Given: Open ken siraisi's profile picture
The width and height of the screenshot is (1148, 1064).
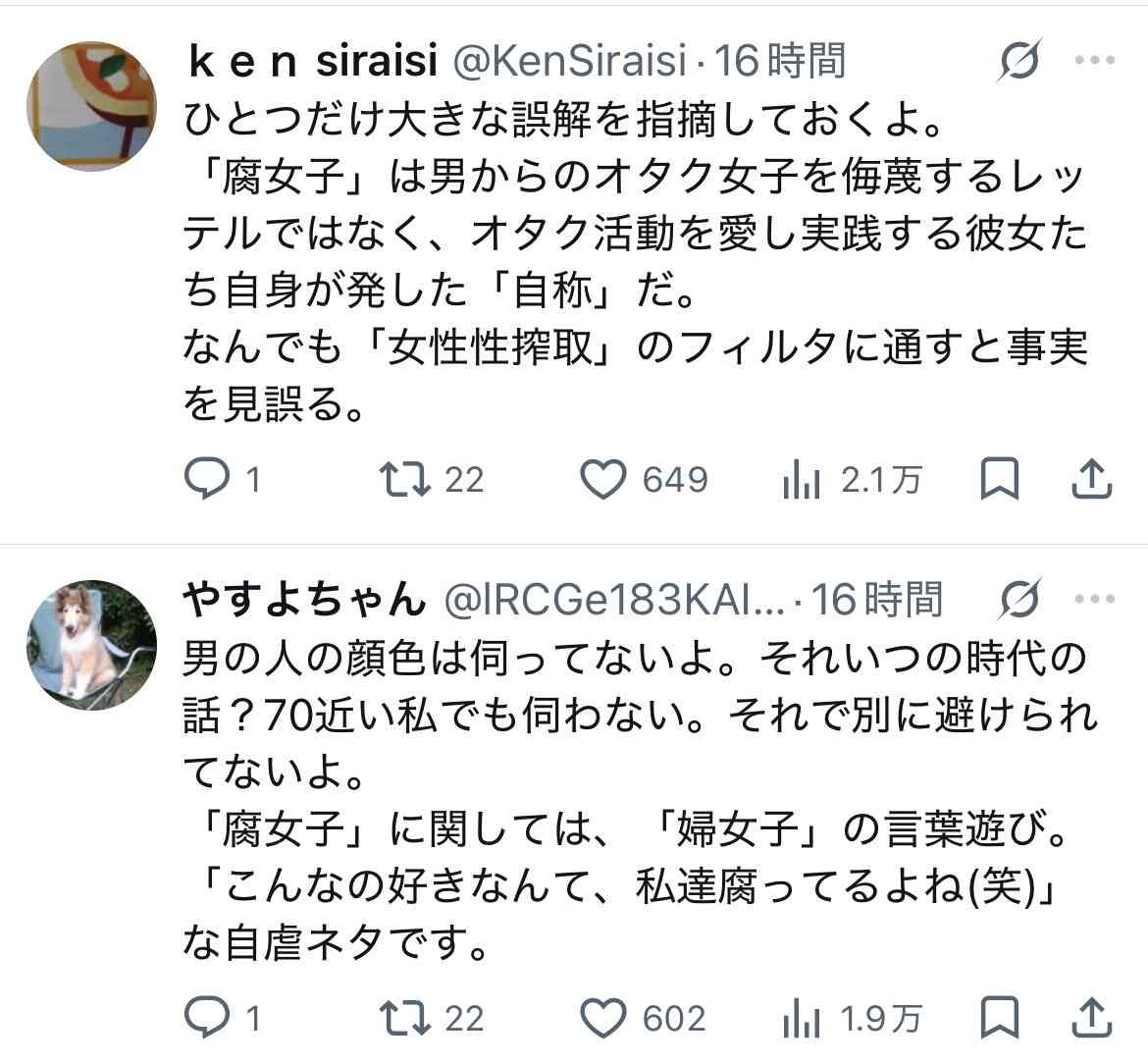Looking at the screenshot, I should click(x=90, y=106).
